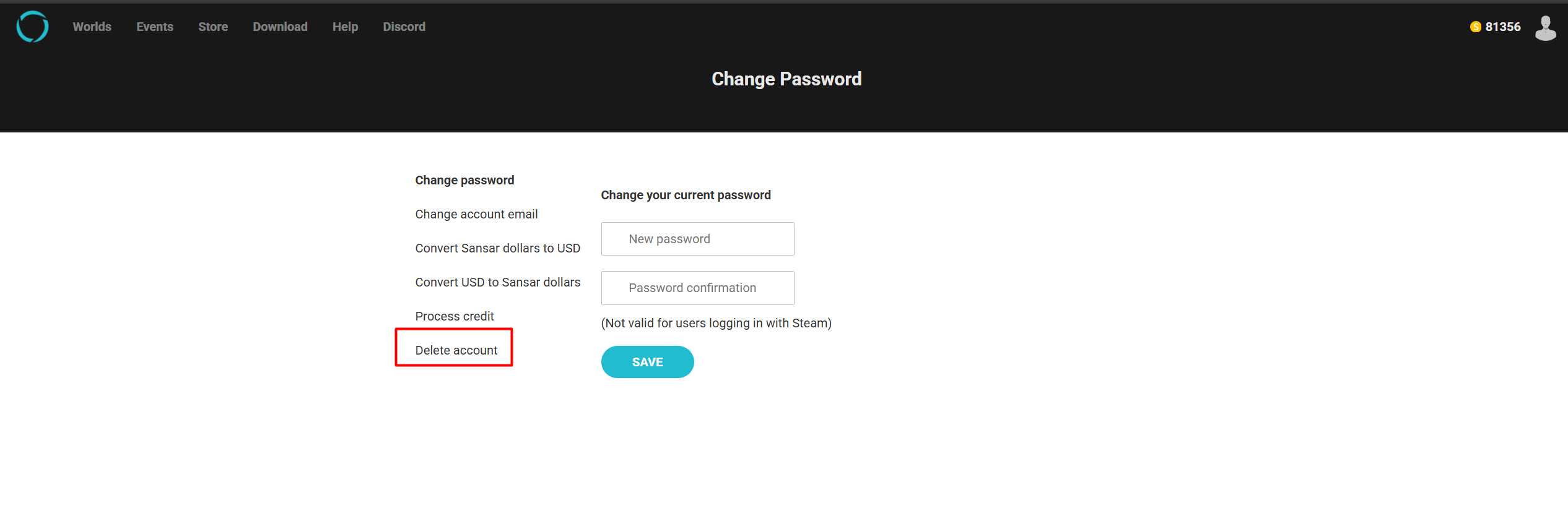Navigate to the Download page

[x=280, y=27]
